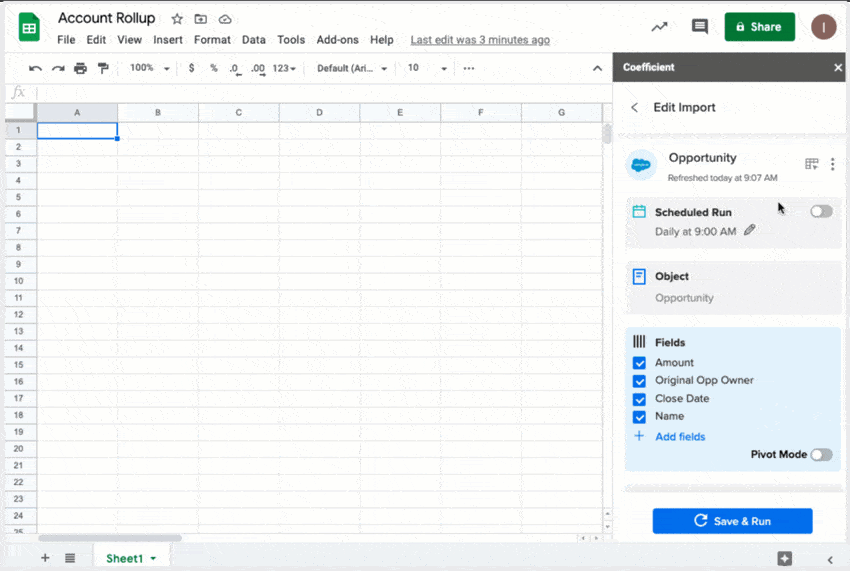Screen dimensions: 850x571
Task: Uncheck the Close Date field checkbox
Action: tap(640, 399)
